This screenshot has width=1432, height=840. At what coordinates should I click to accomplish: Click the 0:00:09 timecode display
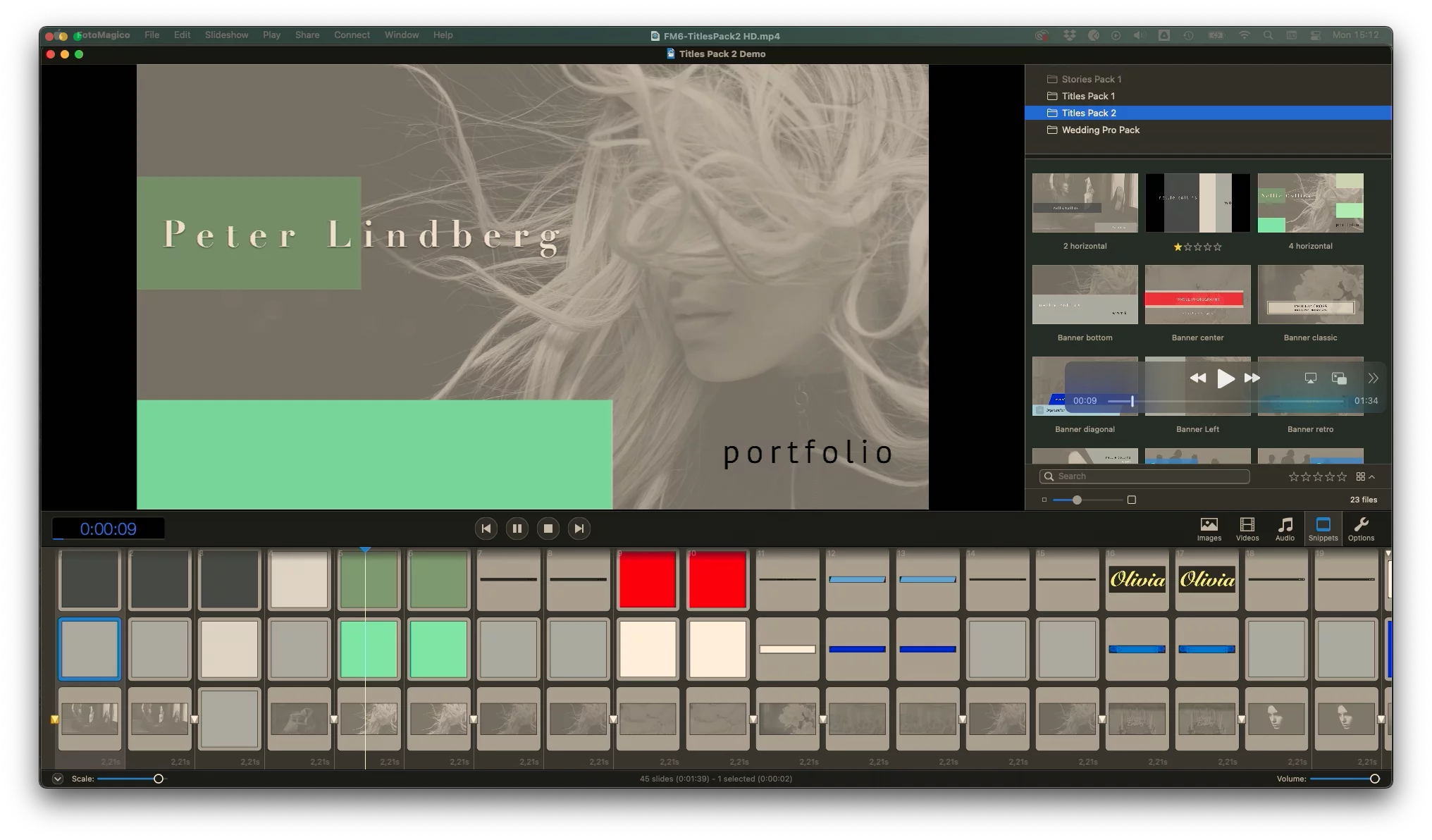[108, 529]
